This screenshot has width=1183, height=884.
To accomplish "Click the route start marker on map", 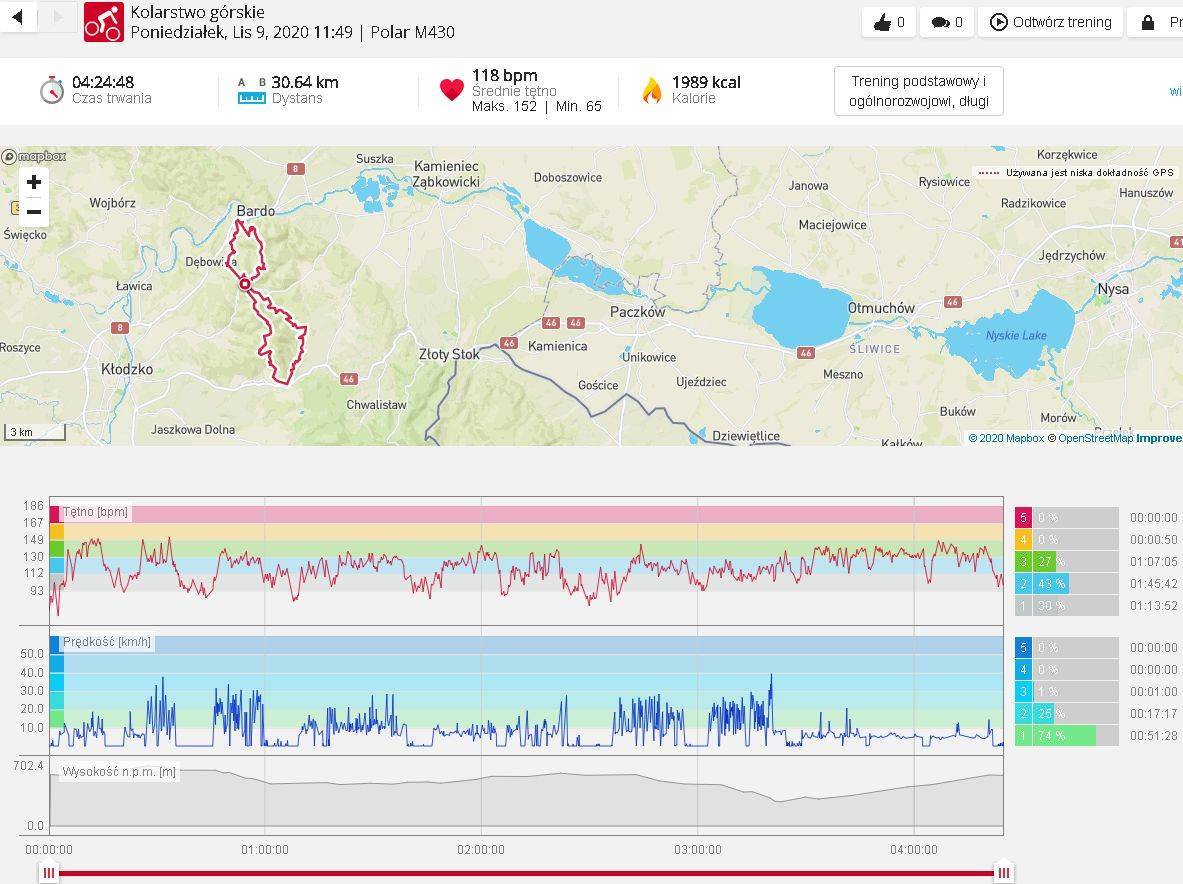I will click(245, 285).
